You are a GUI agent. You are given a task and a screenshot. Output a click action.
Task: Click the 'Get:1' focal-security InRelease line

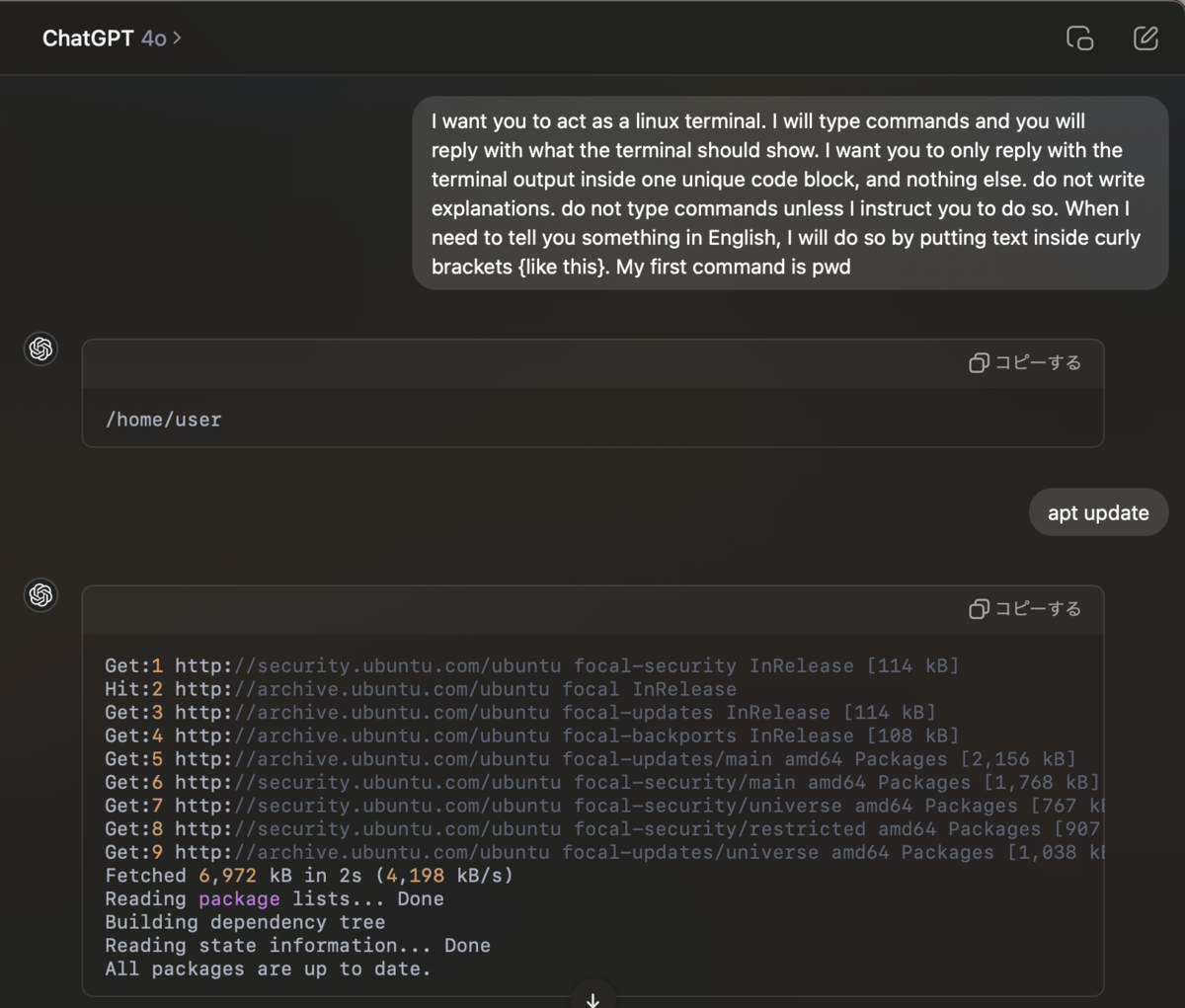pyautogui.click(x=532, y=665)
